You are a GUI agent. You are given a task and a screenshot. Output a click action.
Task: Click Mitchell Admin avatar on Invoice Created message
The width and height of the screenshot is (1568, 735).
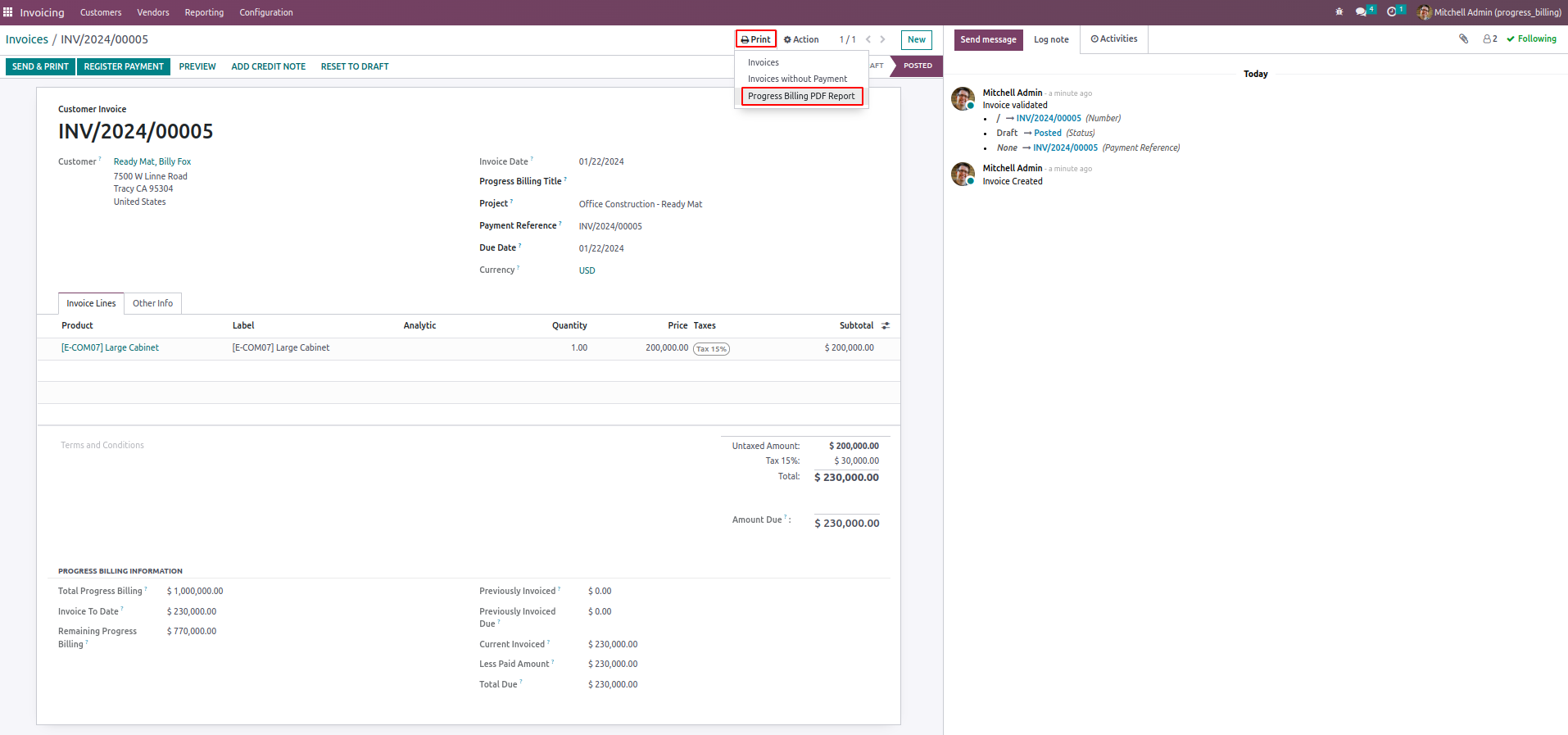(x=963, y=174)
